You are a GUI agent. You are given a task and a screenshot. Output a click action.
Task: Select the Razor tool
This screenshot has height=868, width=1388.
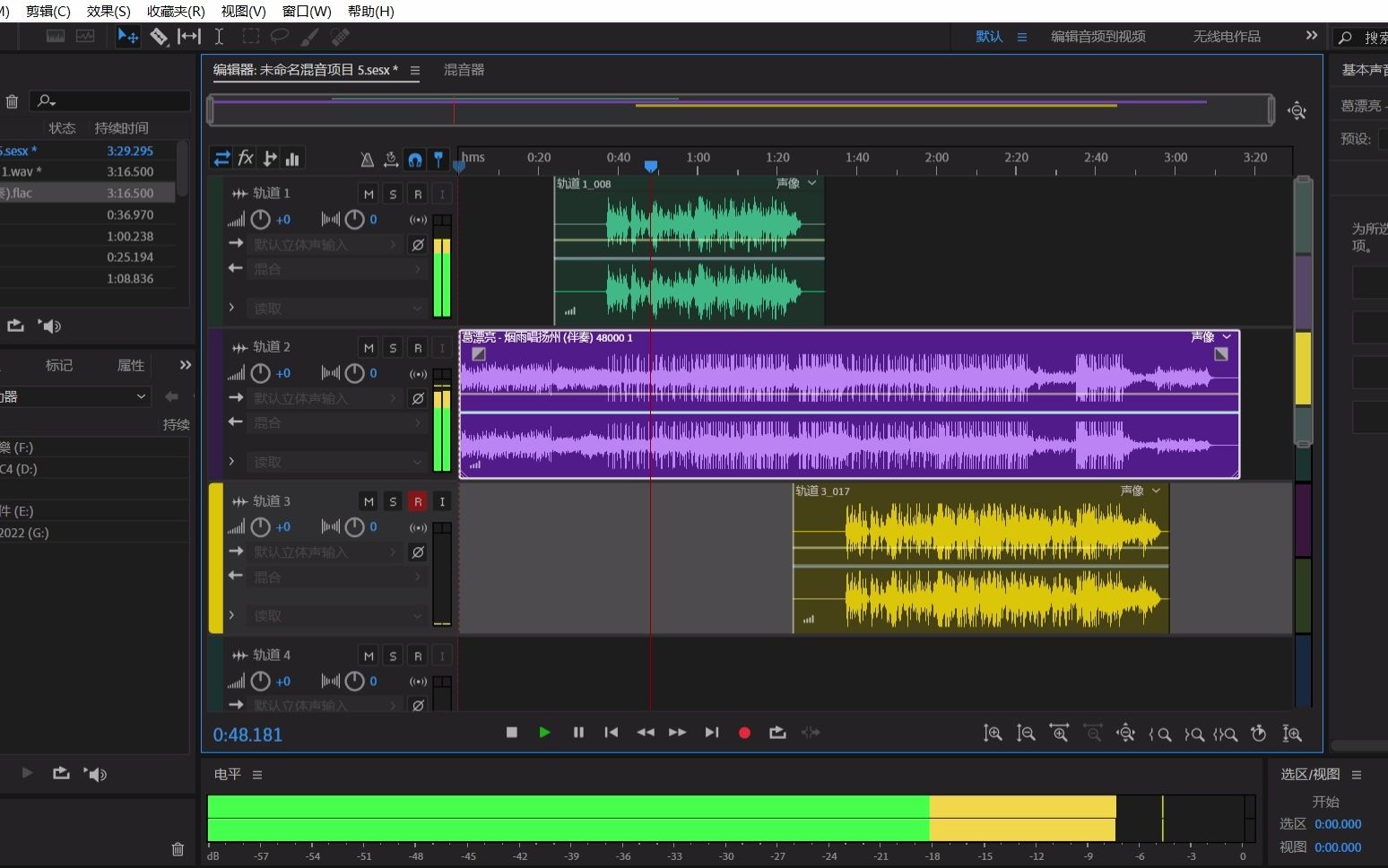(x=159, y=37)
